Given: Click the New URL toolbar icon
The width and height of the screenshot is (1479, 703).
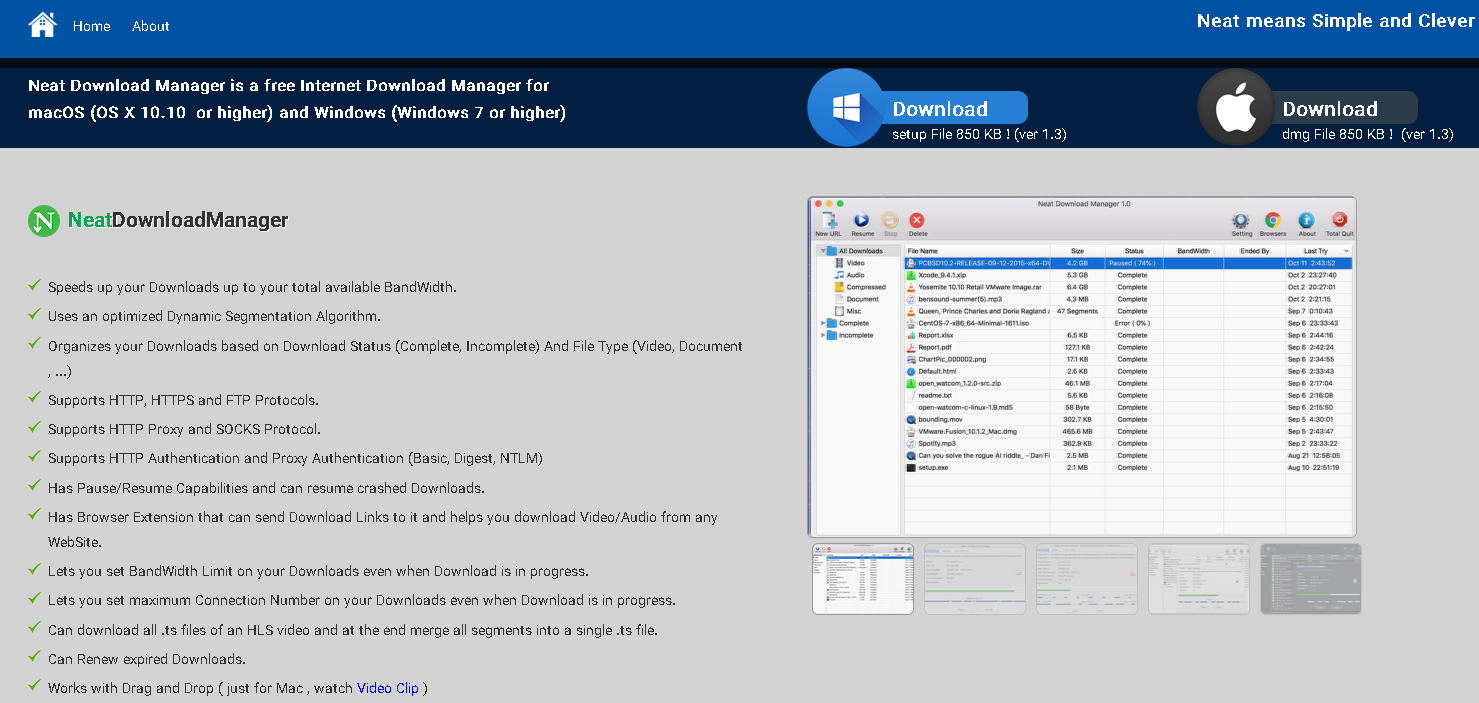Looking at the screenshot, I should click(828, 222).
